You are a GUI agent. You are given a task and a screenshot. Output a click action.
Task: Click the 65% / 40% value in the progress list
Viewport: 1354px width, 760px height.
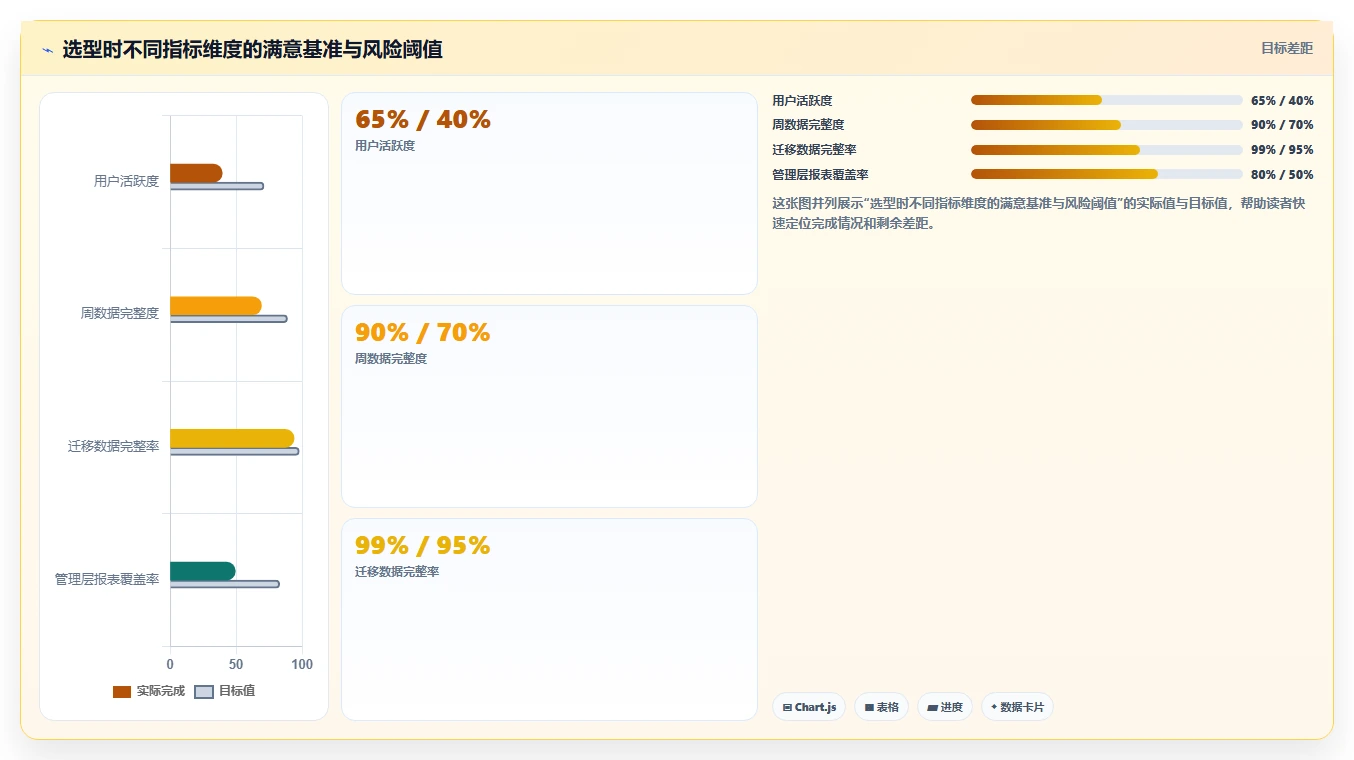pos(1282,101)
